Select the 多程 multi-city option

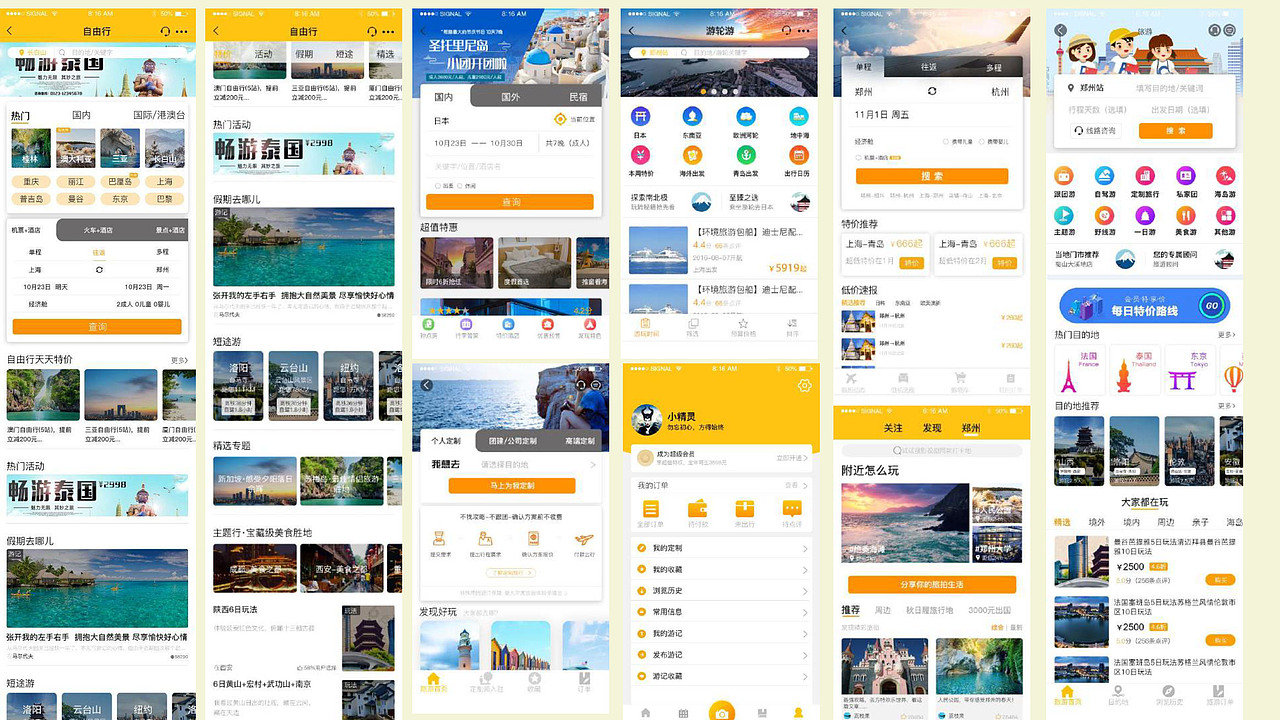pyautogui.click(x=994, y=67)
